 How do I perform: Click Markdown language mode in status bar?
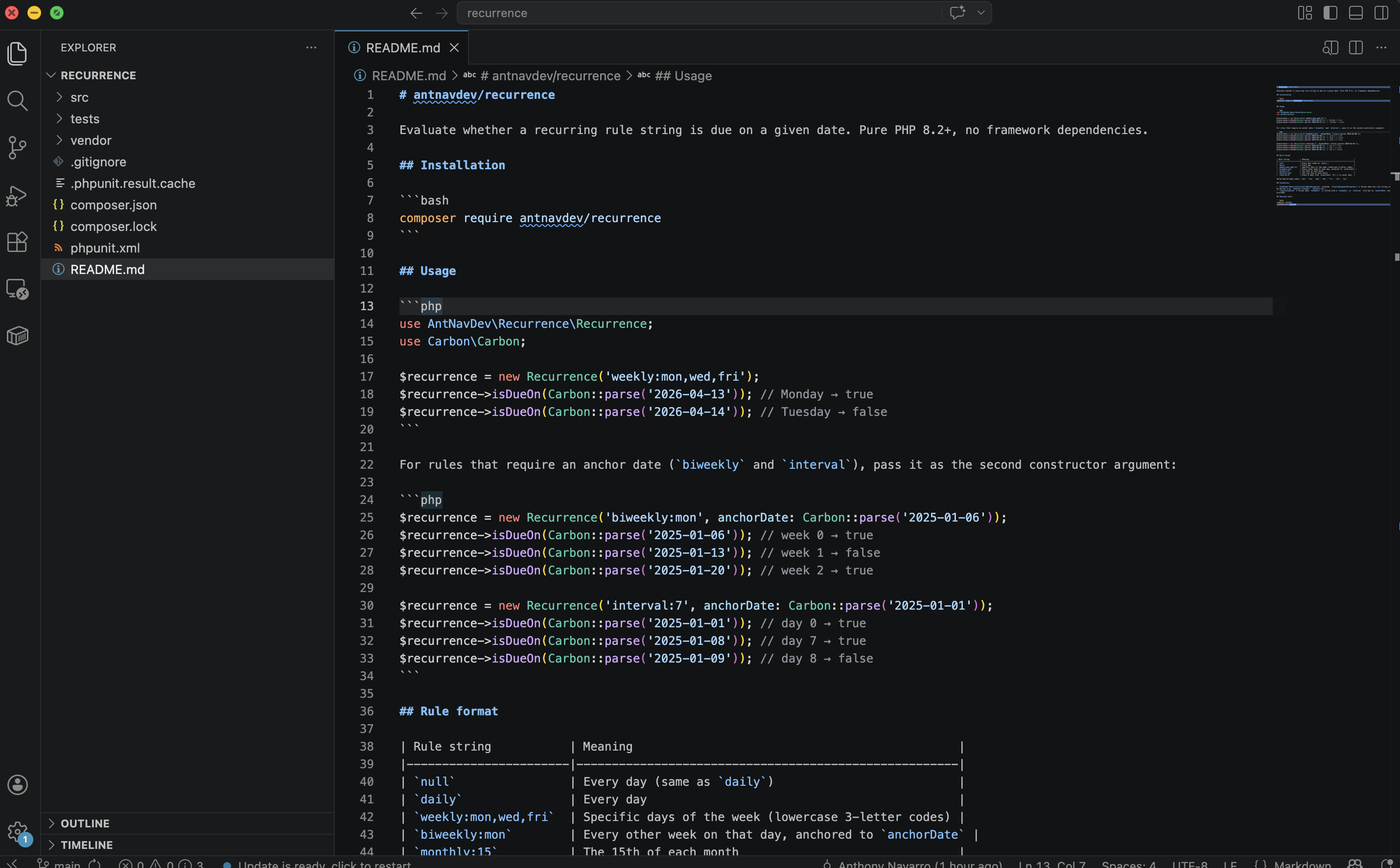[1301, 864]
